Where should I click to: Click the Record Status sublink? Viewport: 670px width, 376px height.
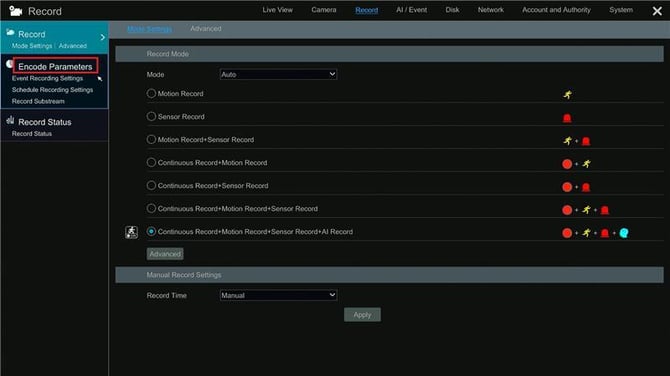(x=32, y=134)
